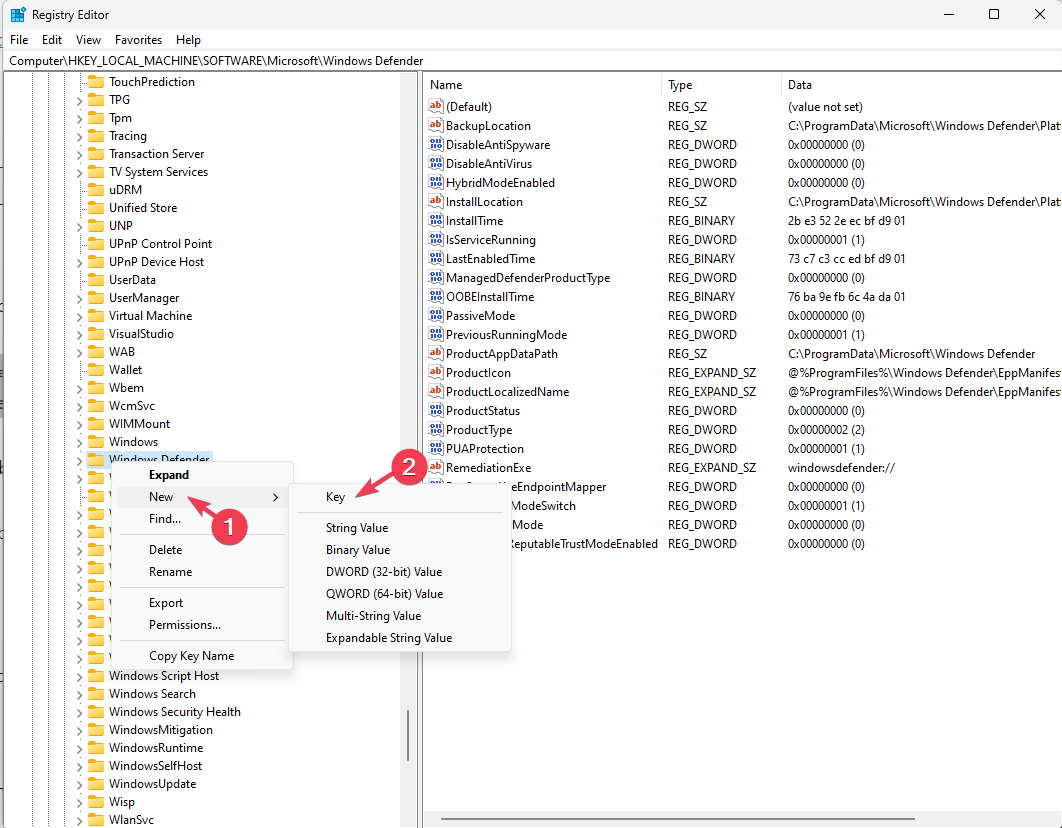Screen dimensions: 1062x828
Task: Click the Name column header
Action: point(543,85)
